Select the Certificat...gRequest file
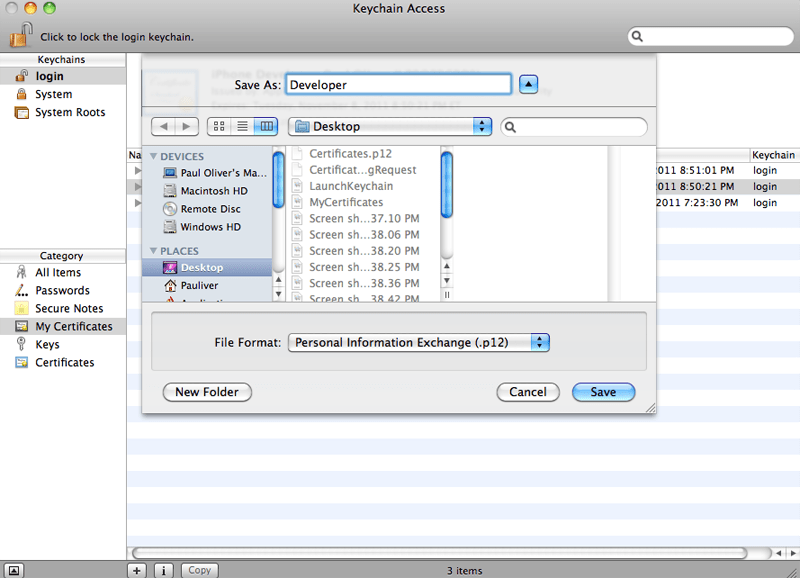This screenshot has width=800, height=578. tap(362, 170)
